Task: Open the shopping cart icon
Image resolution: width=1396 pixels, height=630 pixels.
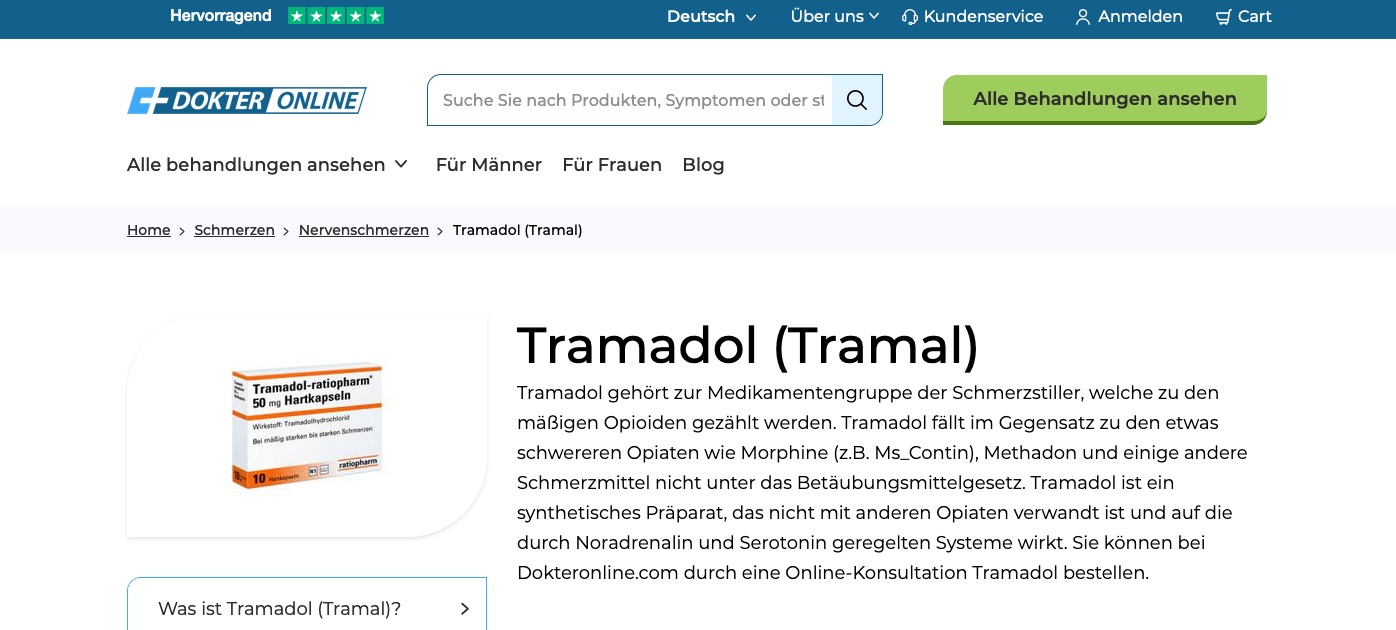Action: point(1223,17)
